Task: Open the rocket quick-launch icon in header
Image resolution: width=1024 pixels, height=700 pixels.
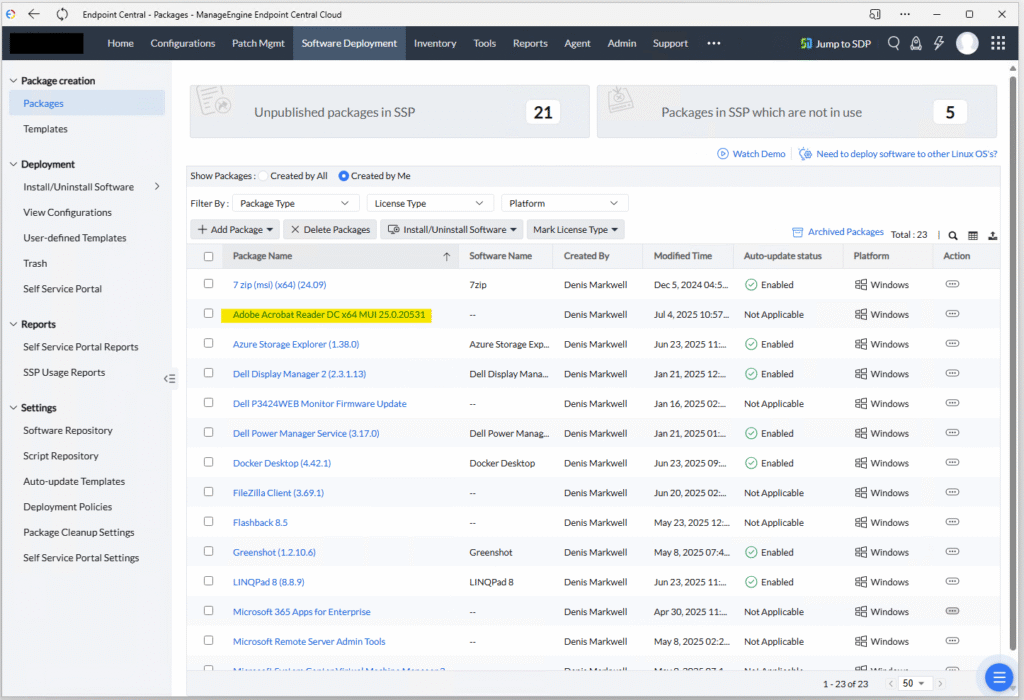Action: pyautogui.click(x=916, y=43)
